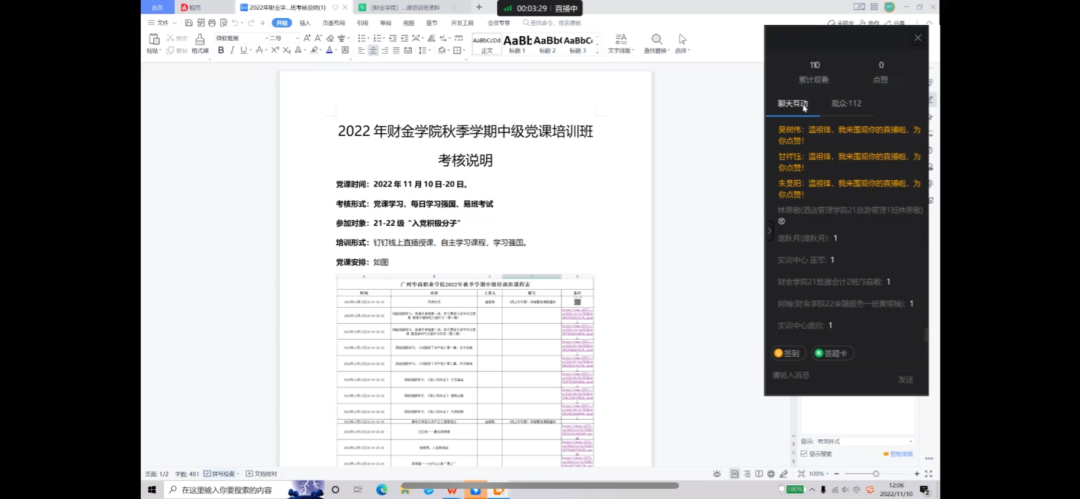
Task: Click the chat message input field
Action: click(830, 376)
